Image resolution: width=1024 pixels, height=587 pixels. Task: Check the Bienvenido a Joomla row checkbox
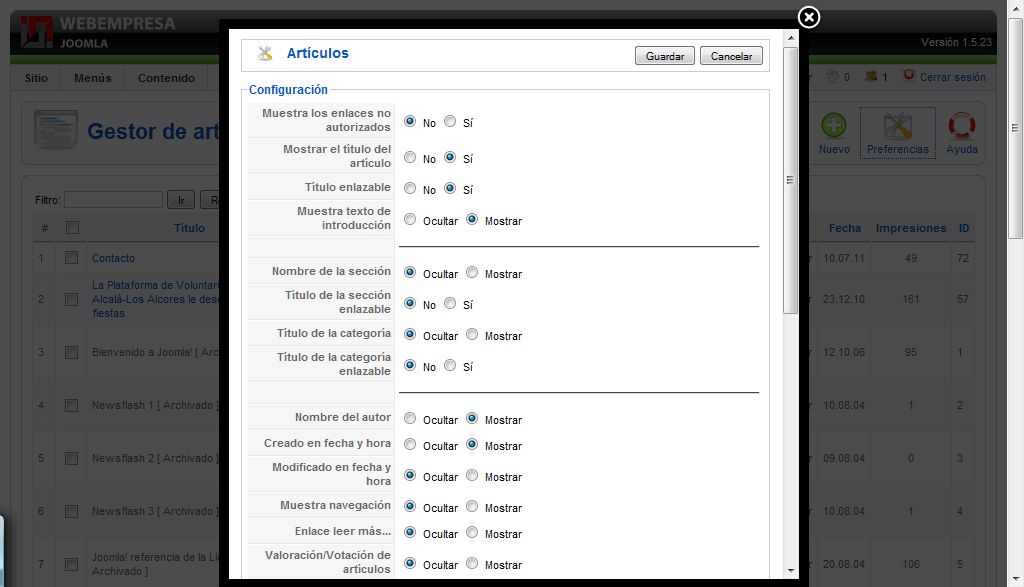click(x=72, y=353)
